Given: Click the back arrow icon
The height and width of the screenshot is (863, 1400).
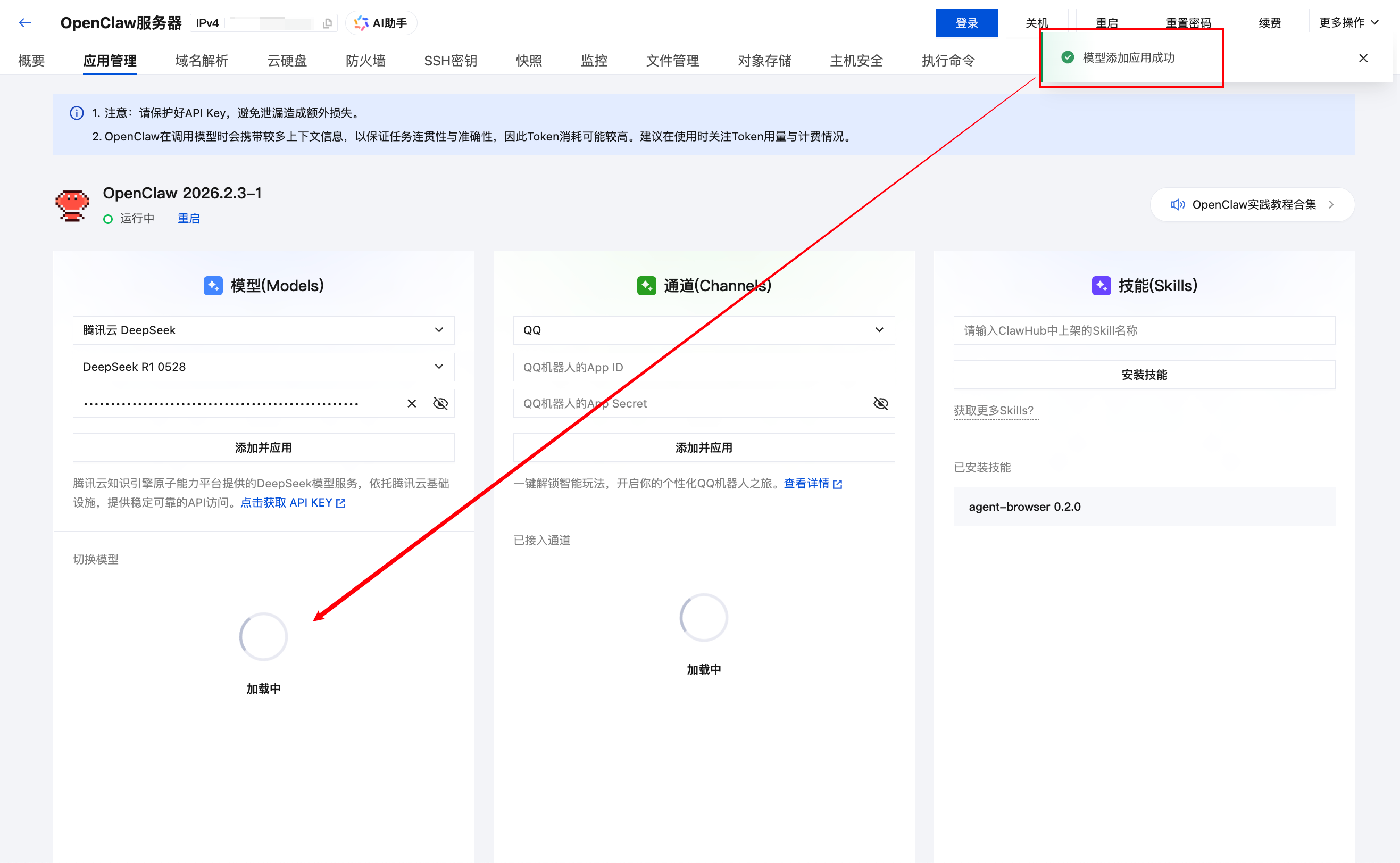Looking at the screenshot, I should (x=24, y=23).
